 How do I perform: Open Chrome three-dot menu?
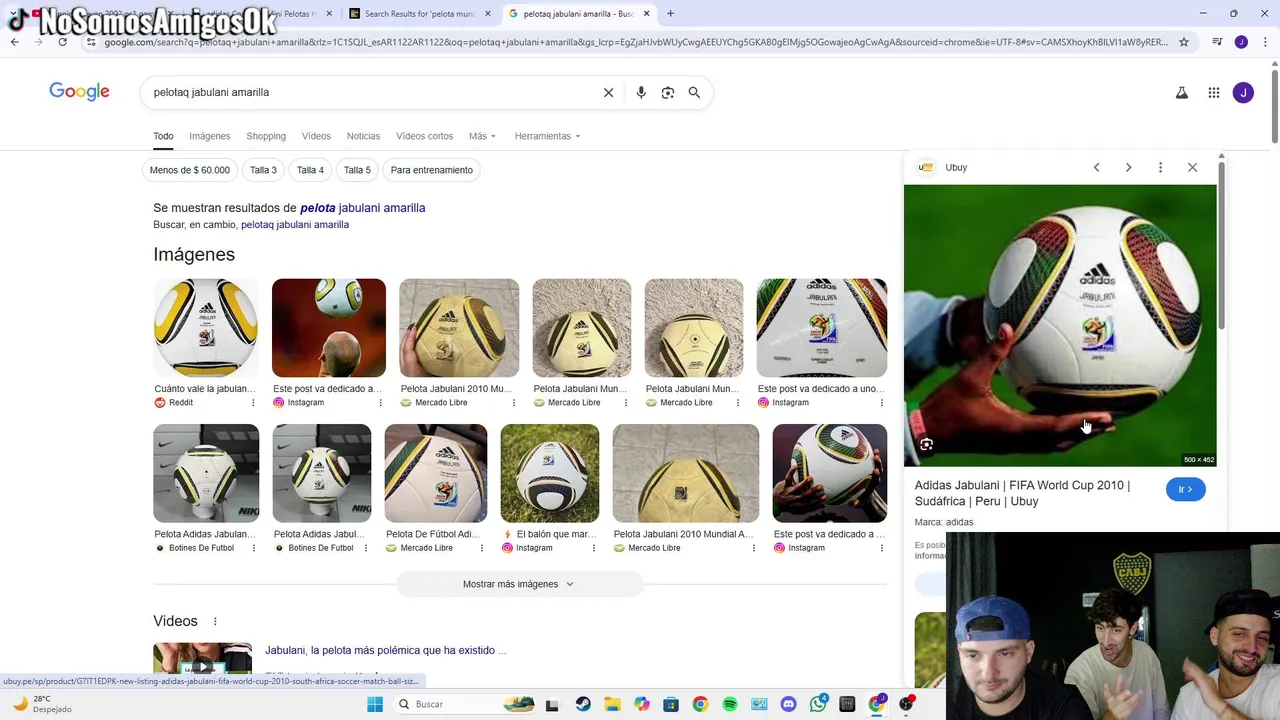click(1265, 42)
